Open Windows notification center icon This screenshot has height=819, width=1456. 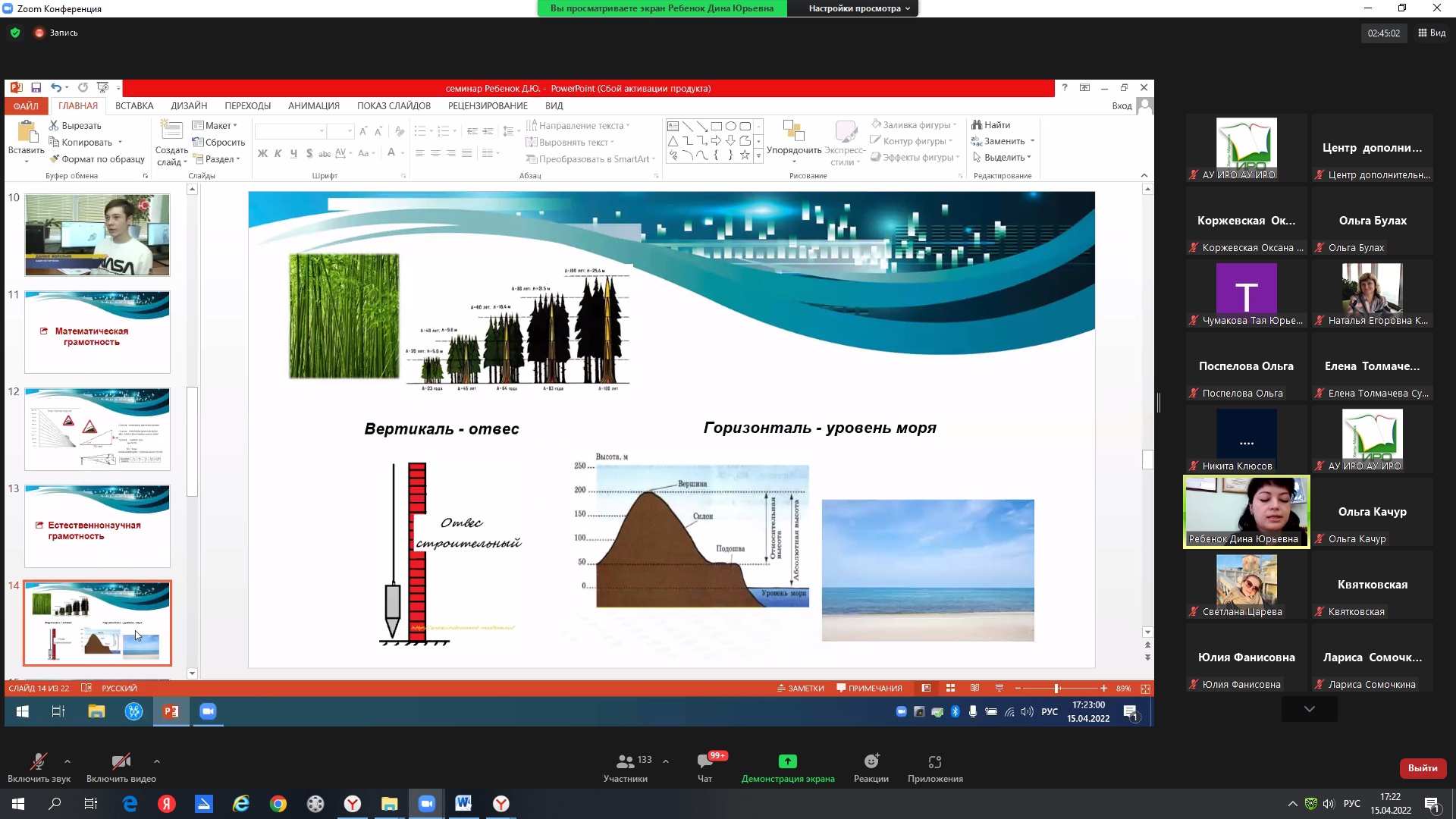point(1432,804)
